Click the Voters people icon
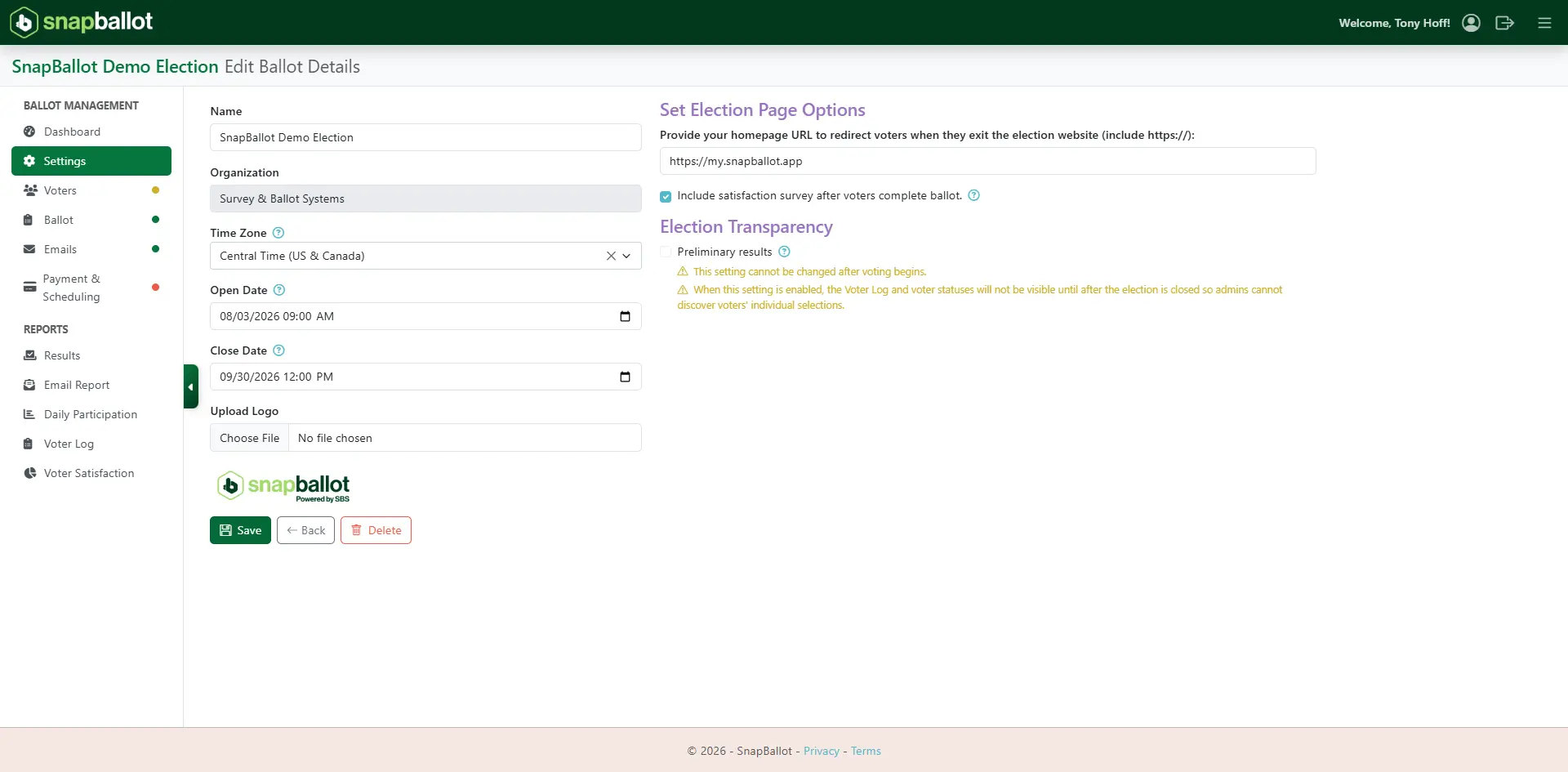 pyautogui.click(x=30, y=190)
